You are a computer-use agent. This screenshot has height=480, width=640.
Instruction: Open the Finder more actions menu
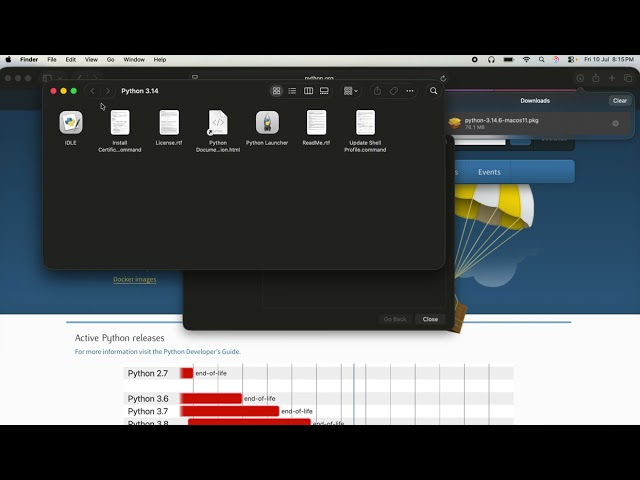pyautogui.click(x=410, y=91)
